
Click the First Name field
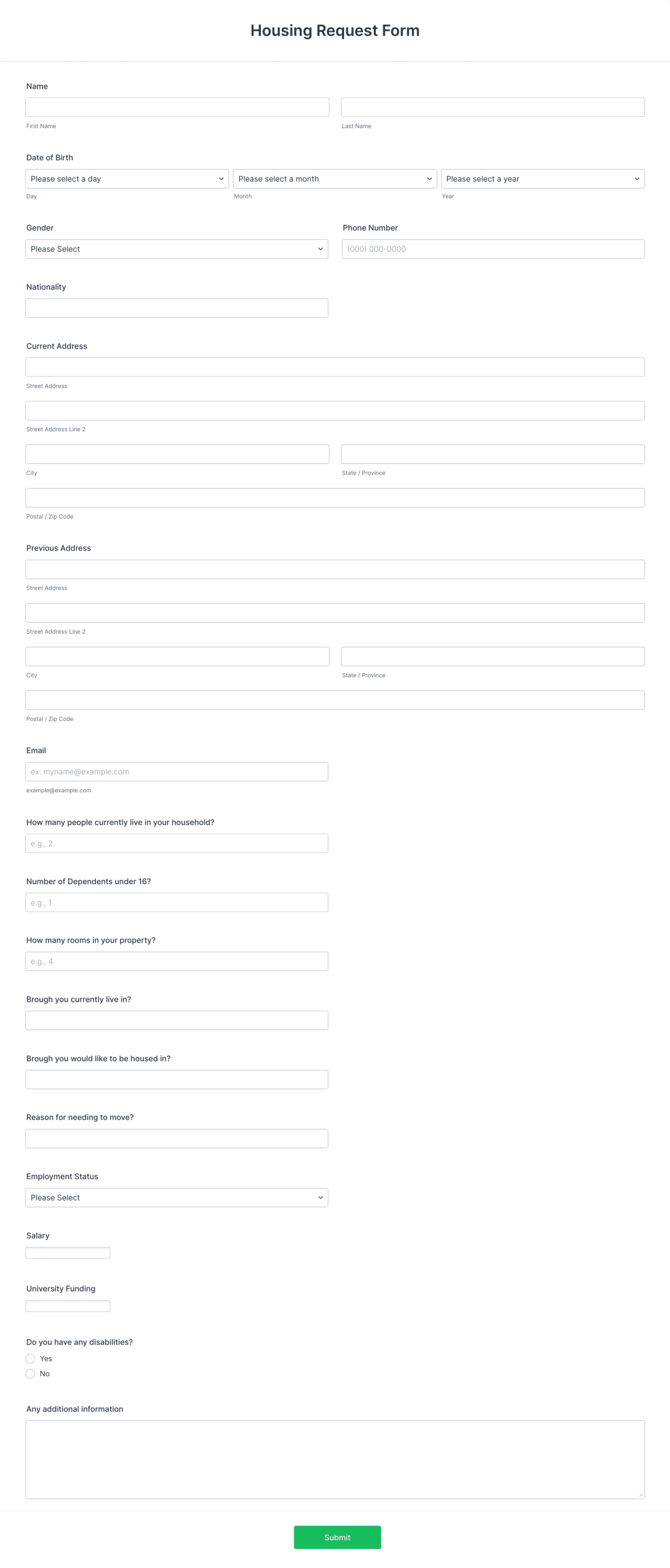[176, 107]
